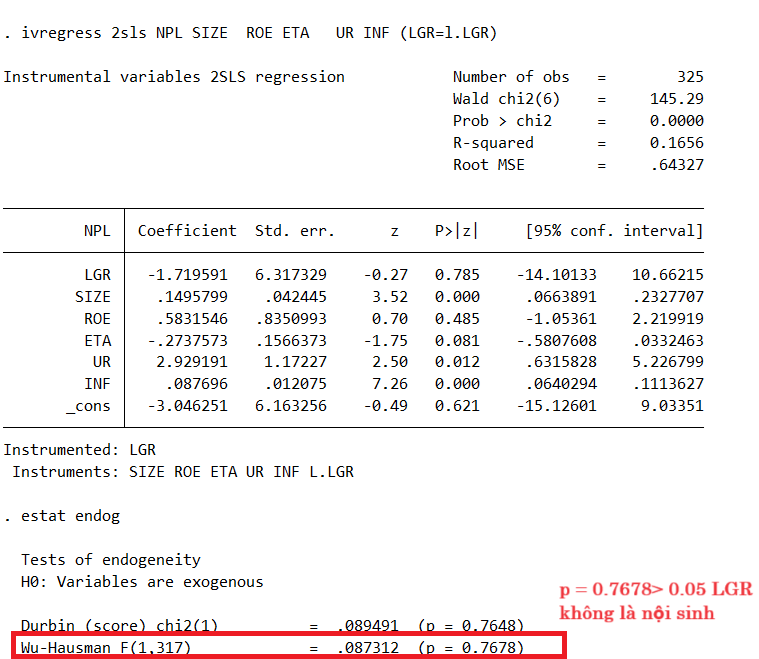Select the Durbin (score) chi2(1) result line
The image size is (759, 659).
[272, 626]
